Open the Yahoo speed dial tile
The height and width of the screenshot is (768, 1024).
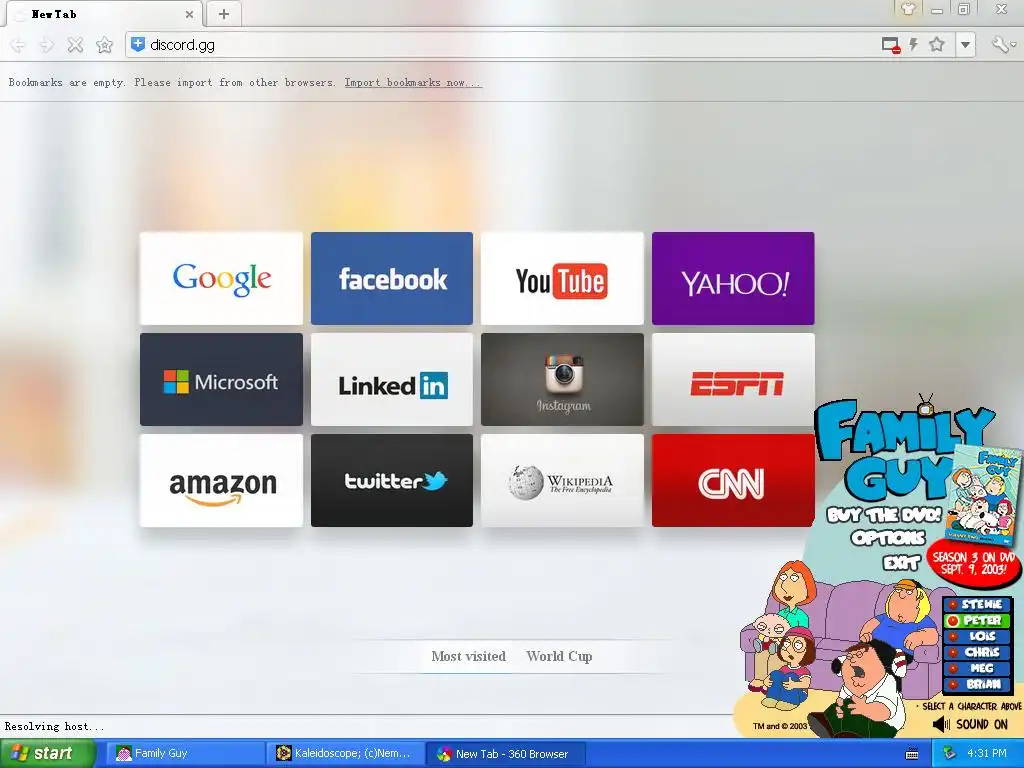(733, 278)
